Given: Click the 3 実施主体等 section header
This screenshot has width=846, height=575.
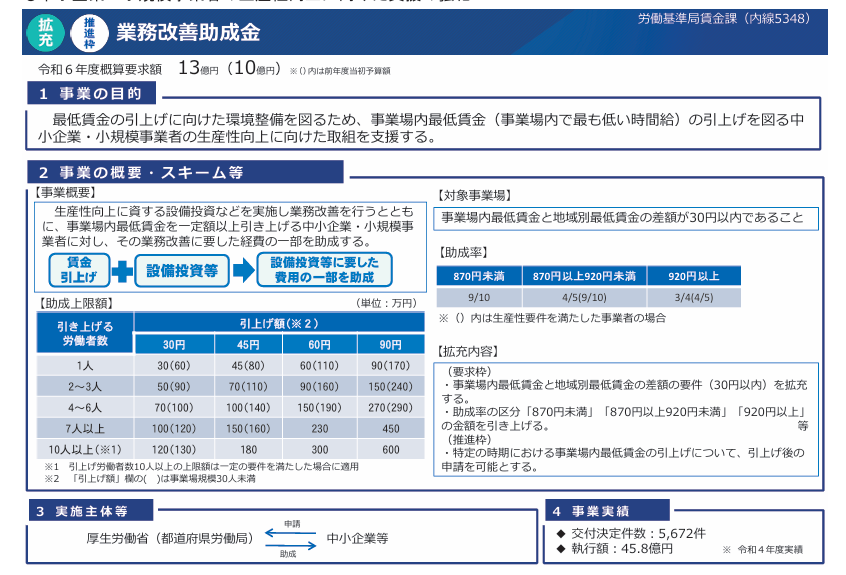Looking at the screenshot, I should tap(95, 510).
